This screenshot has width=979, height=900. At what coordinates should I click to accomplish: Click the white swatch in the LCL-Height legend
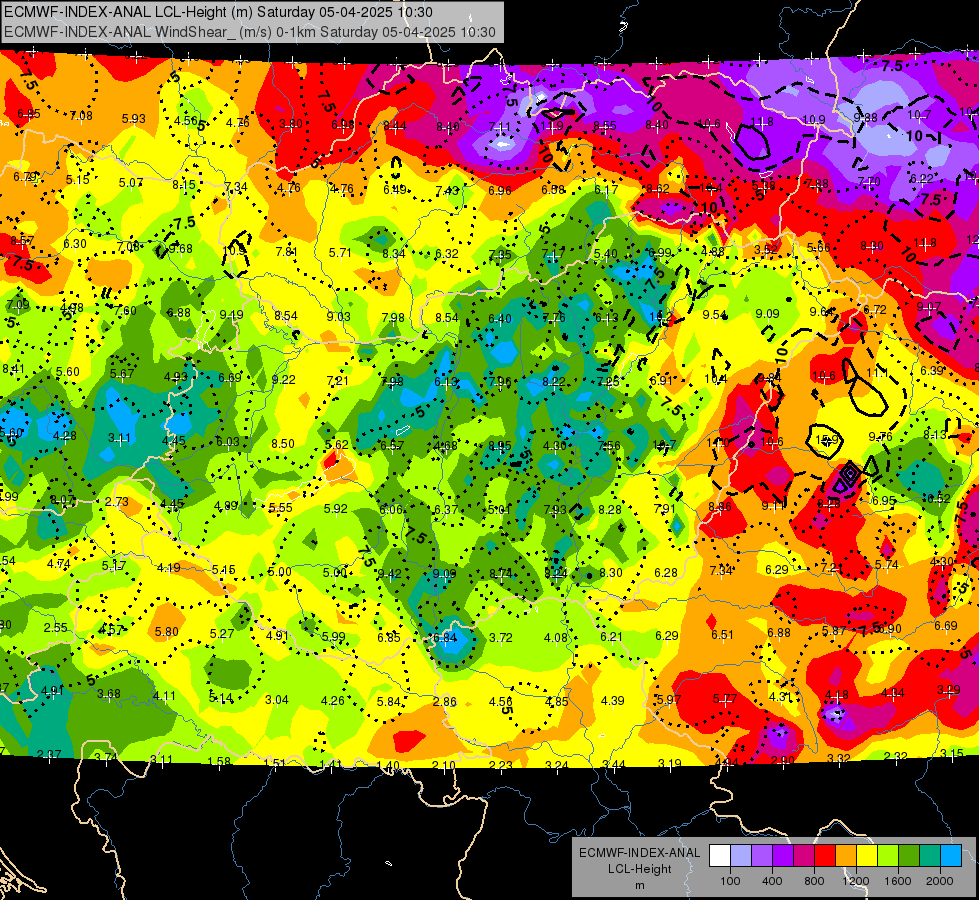[x=720, y=856]
